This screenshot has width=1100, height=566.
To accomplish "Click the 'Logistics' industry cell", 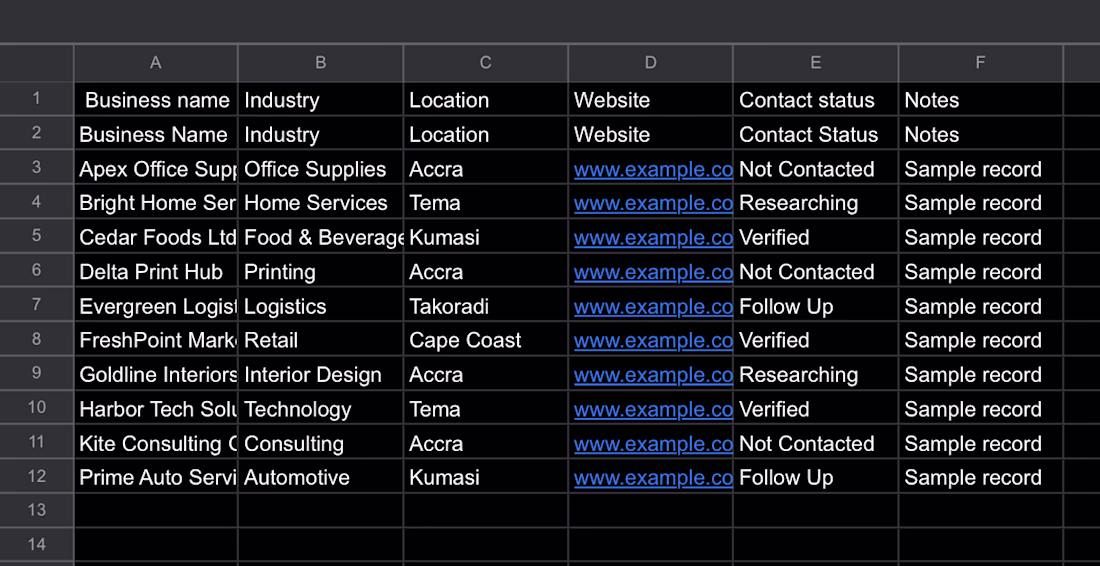I will click(321, 306).
